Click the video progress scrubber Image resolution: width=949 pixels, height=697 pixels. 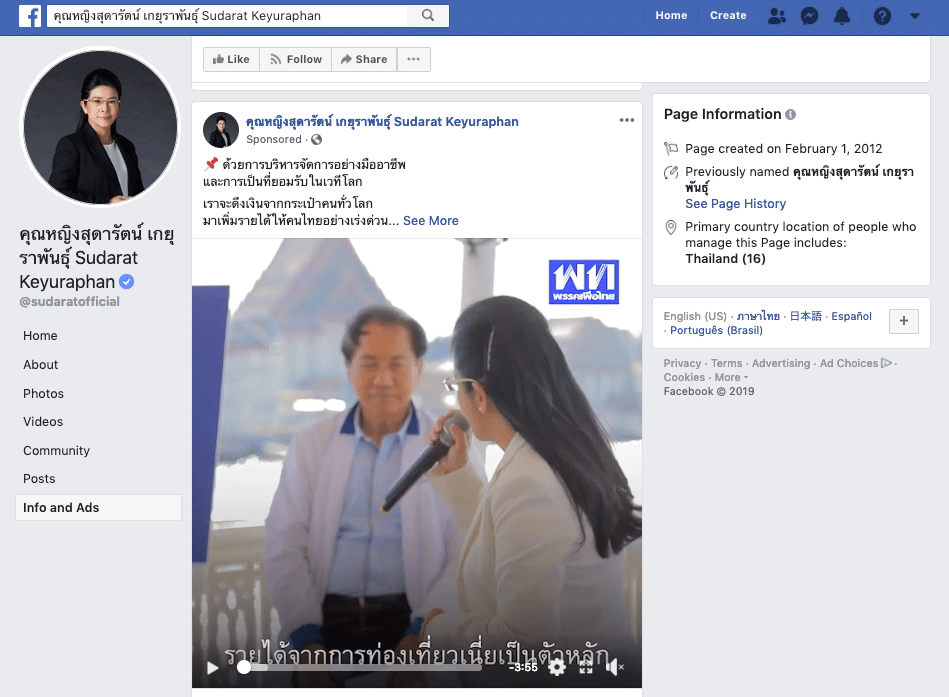coord(244,667)
